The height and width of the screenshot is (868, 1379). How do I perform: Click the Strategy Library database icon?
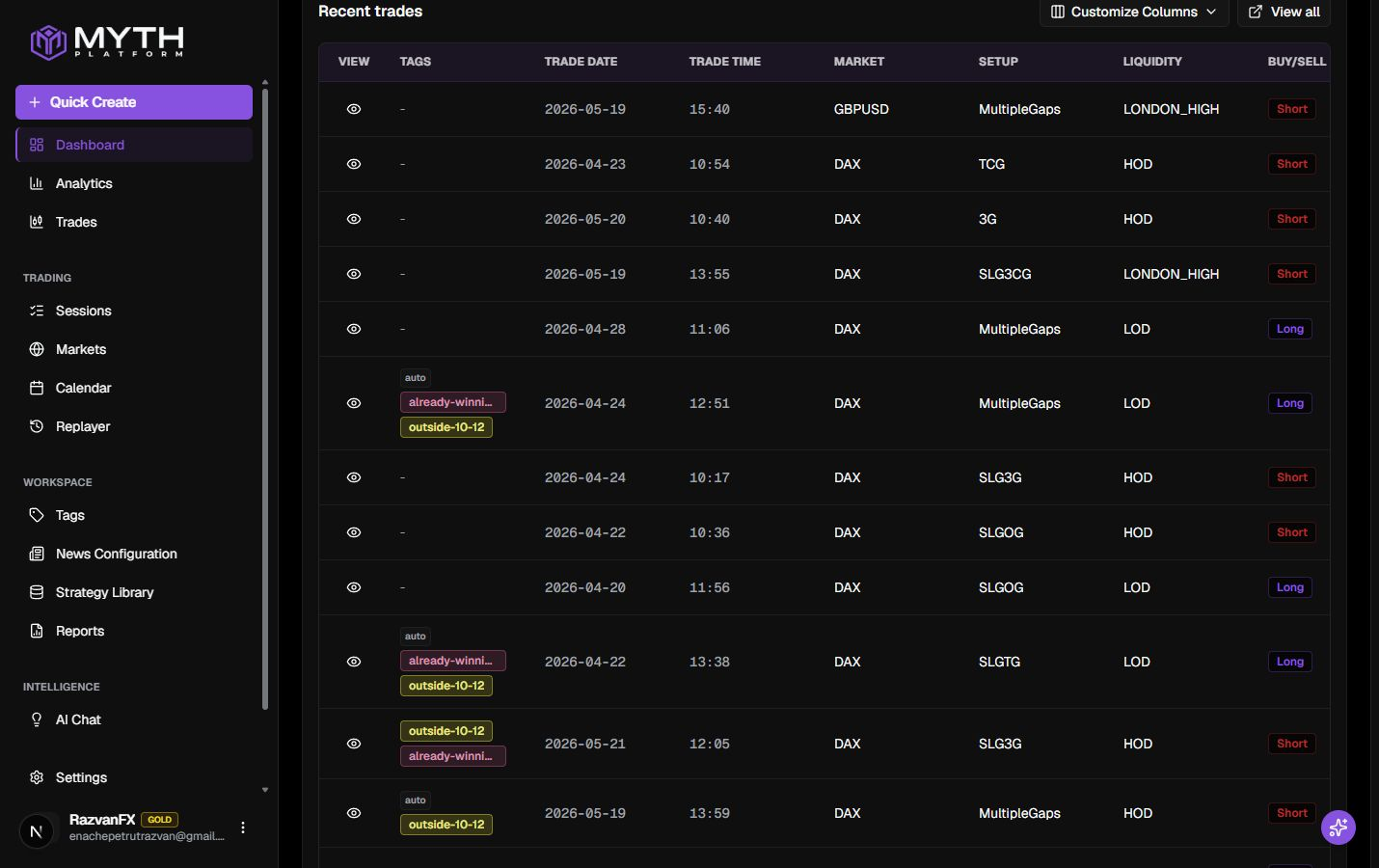tap(37, 592)
